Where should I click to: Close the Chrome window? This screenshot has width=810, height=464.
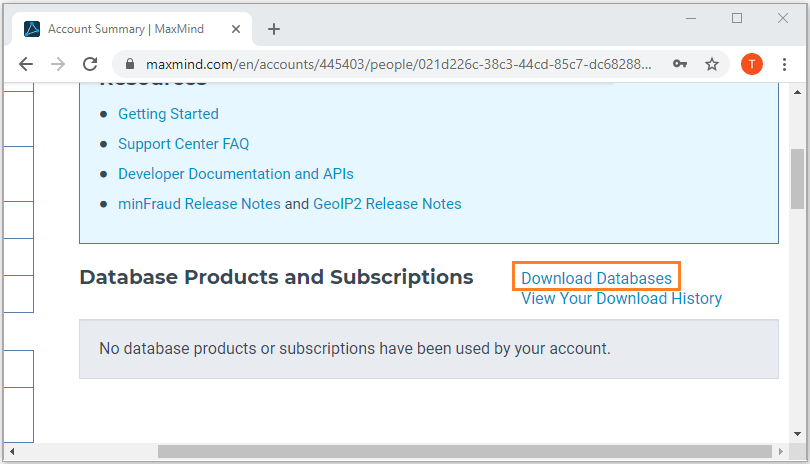[783, 19]
